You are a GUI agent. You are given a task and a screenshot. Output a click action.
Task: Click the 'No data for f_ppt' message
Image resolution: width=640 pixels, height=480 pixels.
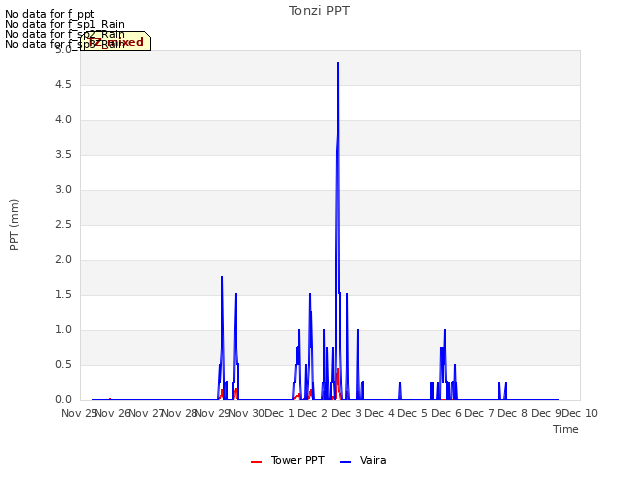click(50, 14)
